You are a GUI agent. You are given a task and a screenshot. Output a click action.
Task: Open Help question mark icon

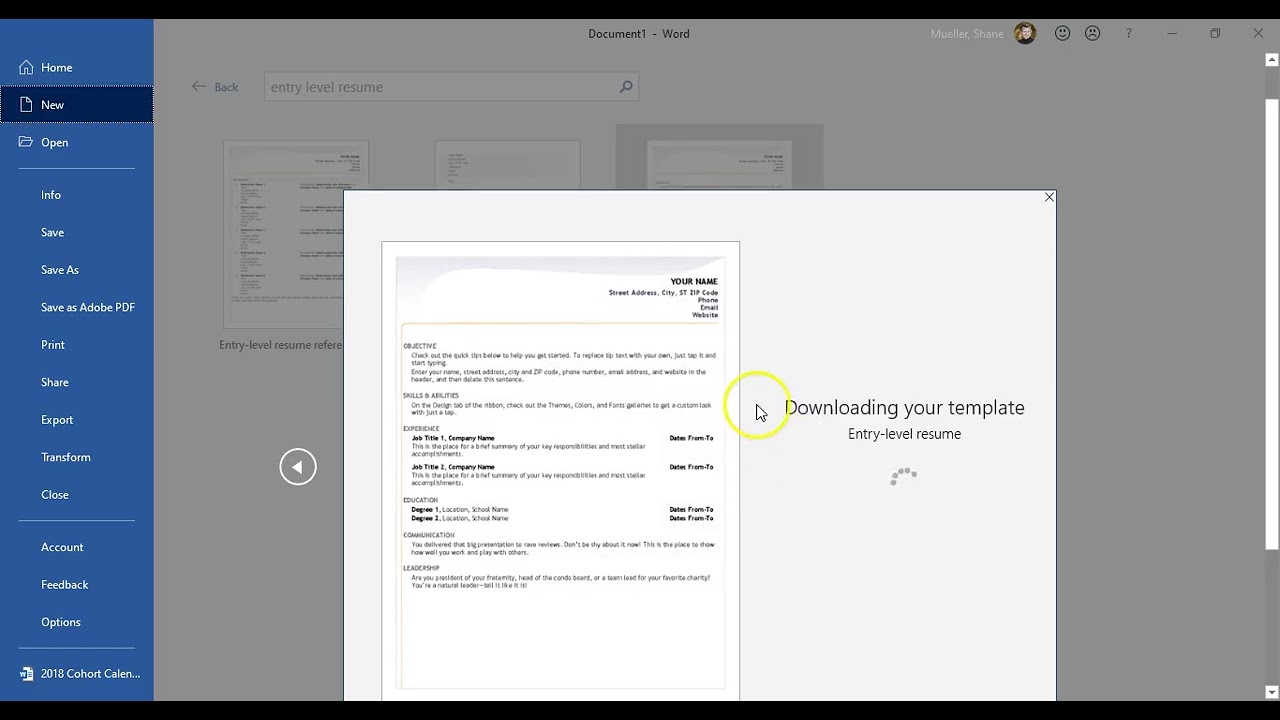click(x=1129, y=33)
